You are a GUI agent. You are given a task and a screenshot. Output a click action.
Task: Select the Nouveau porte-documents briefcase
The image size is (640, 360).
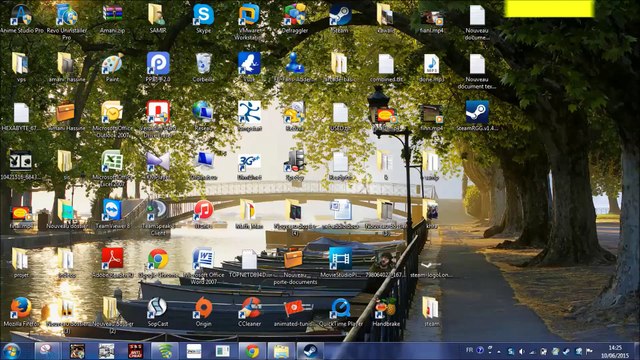(x=295, y=267)
